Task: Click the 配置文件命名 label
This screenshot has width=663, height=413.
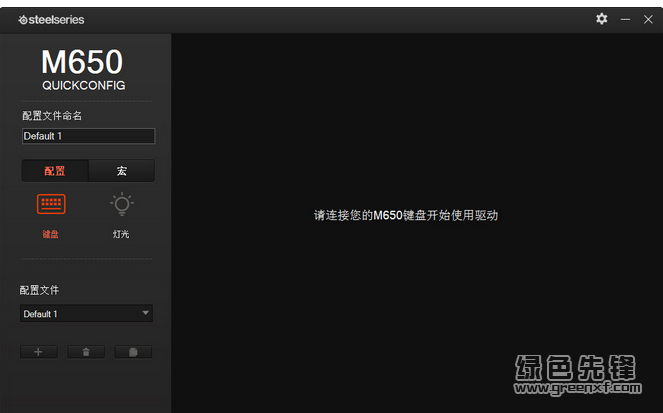Action: pyautogui.click(x=52, y=116)
